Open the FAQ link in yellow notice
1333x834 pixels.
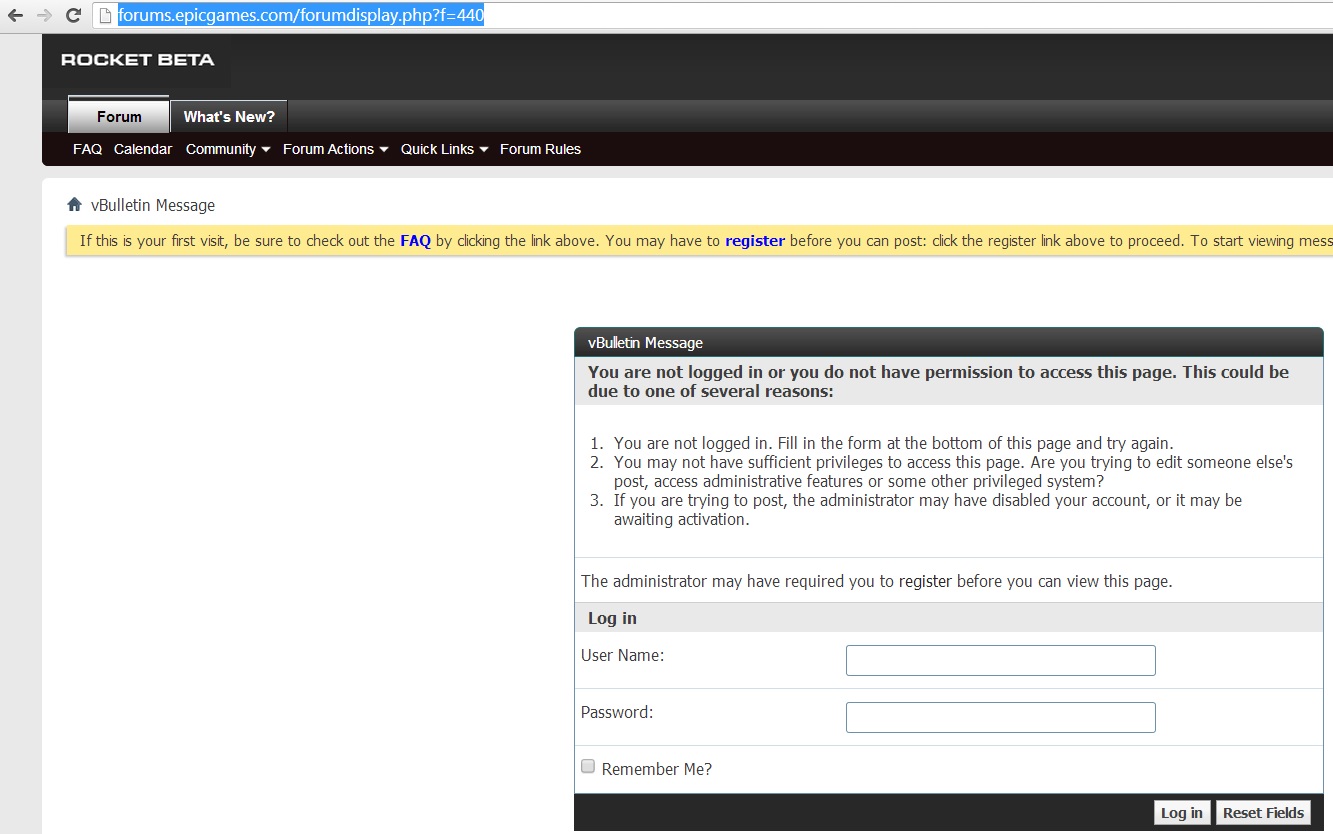pos(415,241)
